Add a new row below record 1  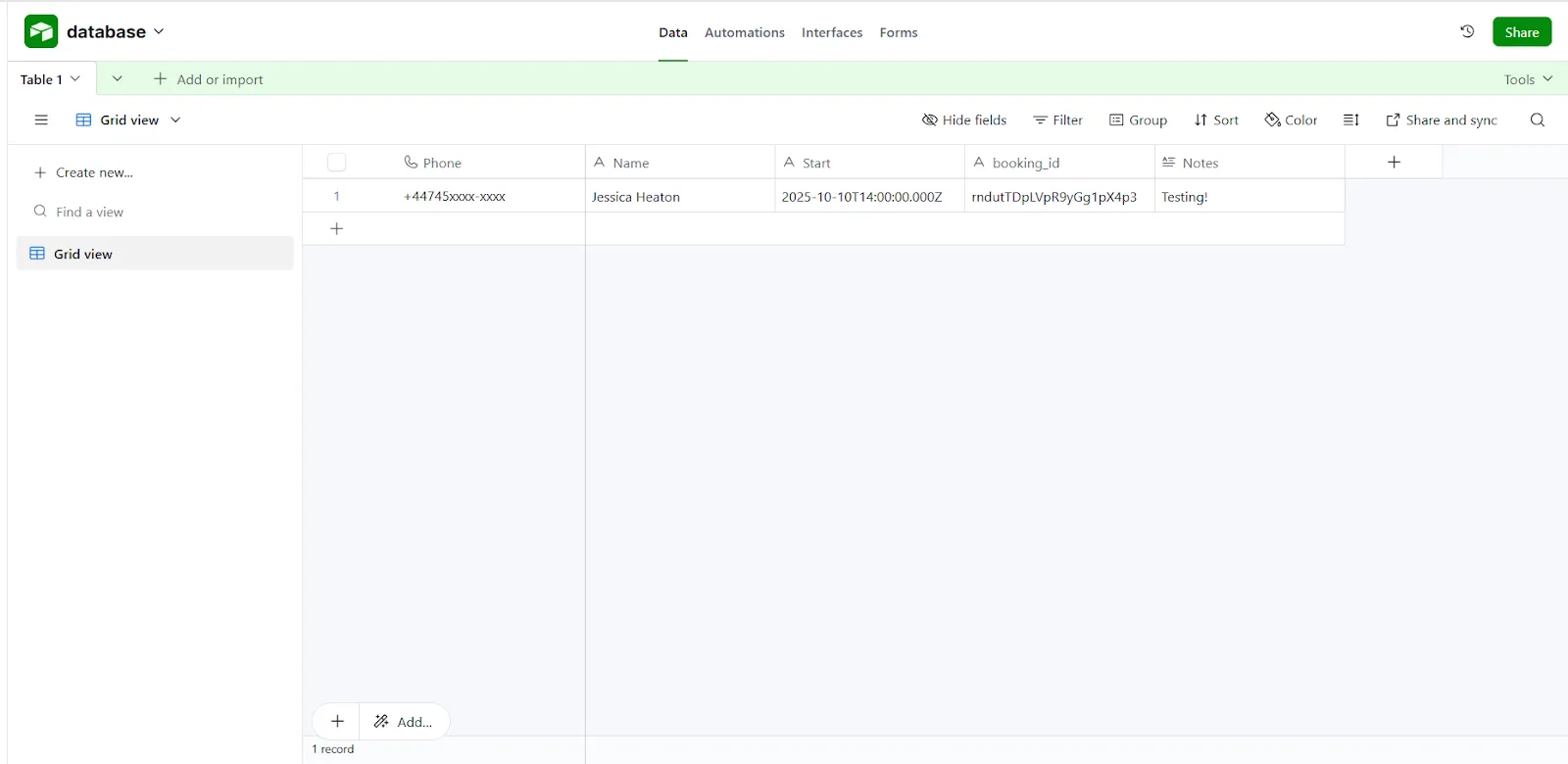pyautogui.click(x=336, y=228)
